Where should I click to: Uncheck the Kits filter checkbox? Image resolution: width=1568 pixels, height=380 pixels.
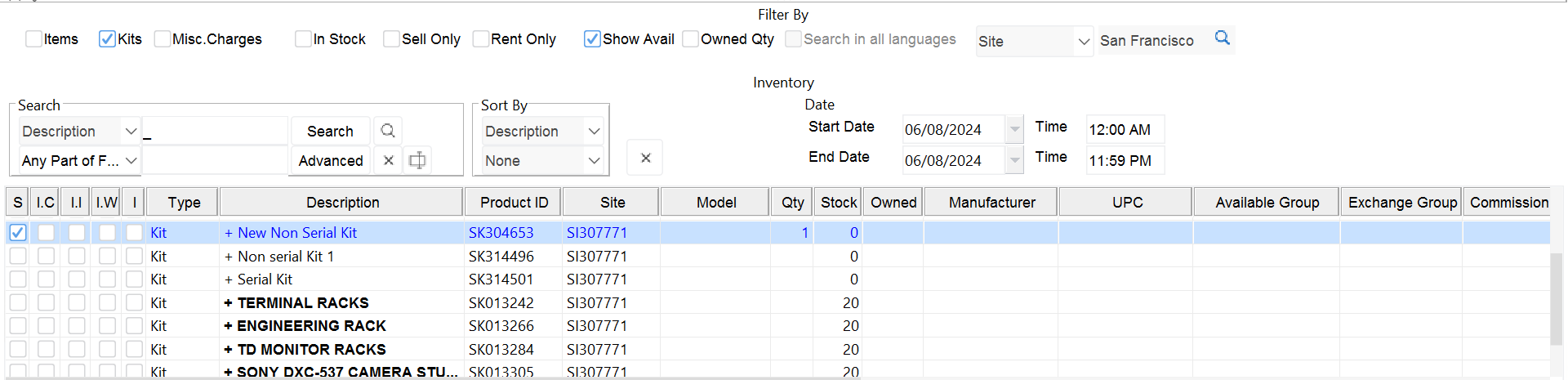pyautogui.click(x=107, y=39)
